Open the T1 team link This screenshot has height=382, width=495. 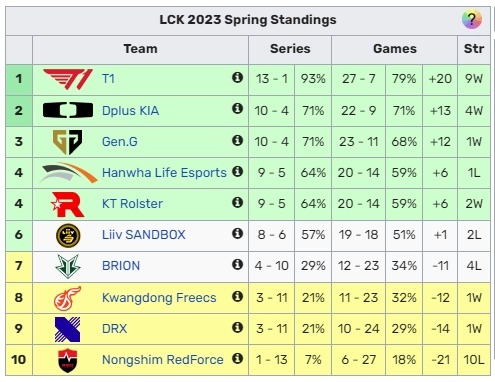[x=108, y=79]
